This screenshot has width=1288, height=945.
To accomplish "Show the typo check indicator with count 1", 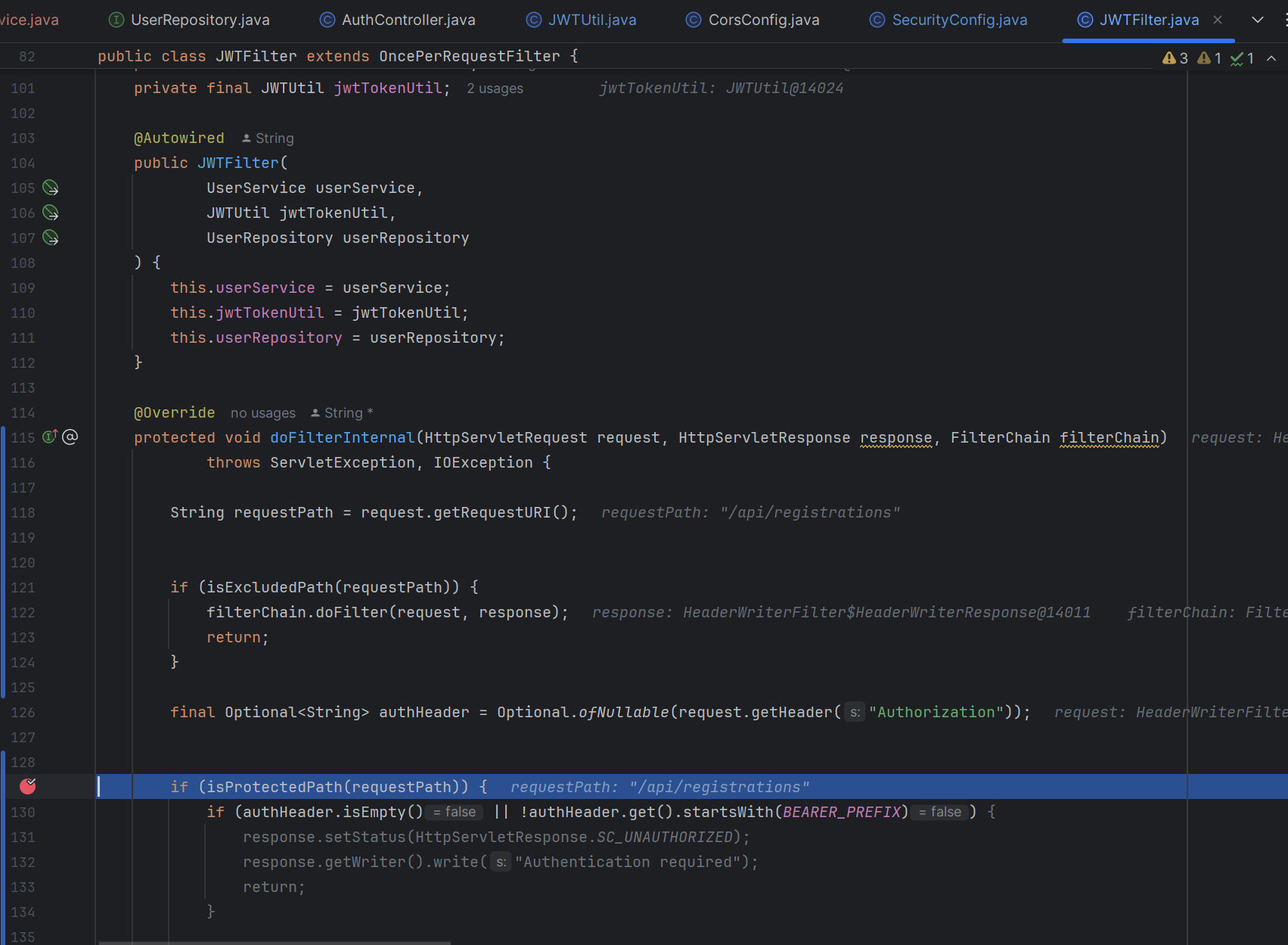I will coord(1243,58).
